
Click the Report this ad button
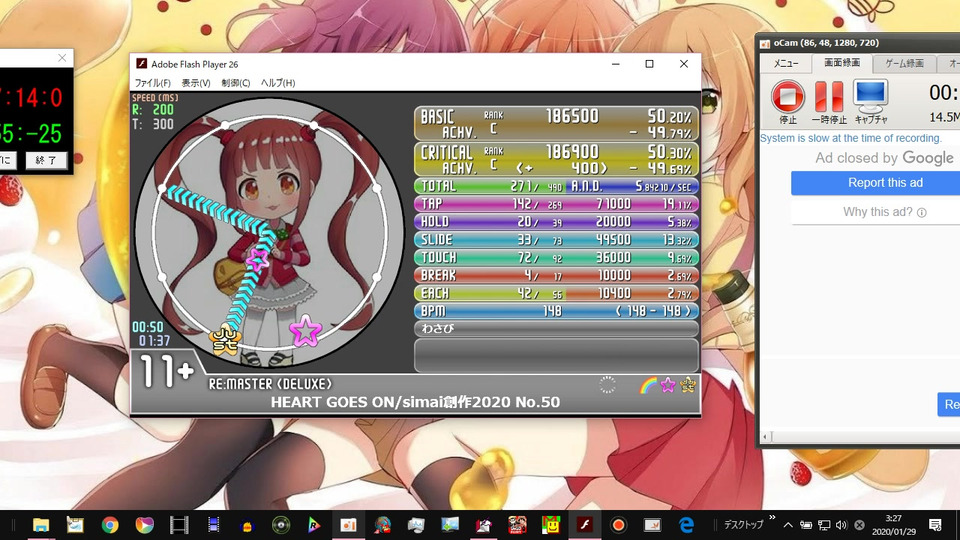coord(885,183)
